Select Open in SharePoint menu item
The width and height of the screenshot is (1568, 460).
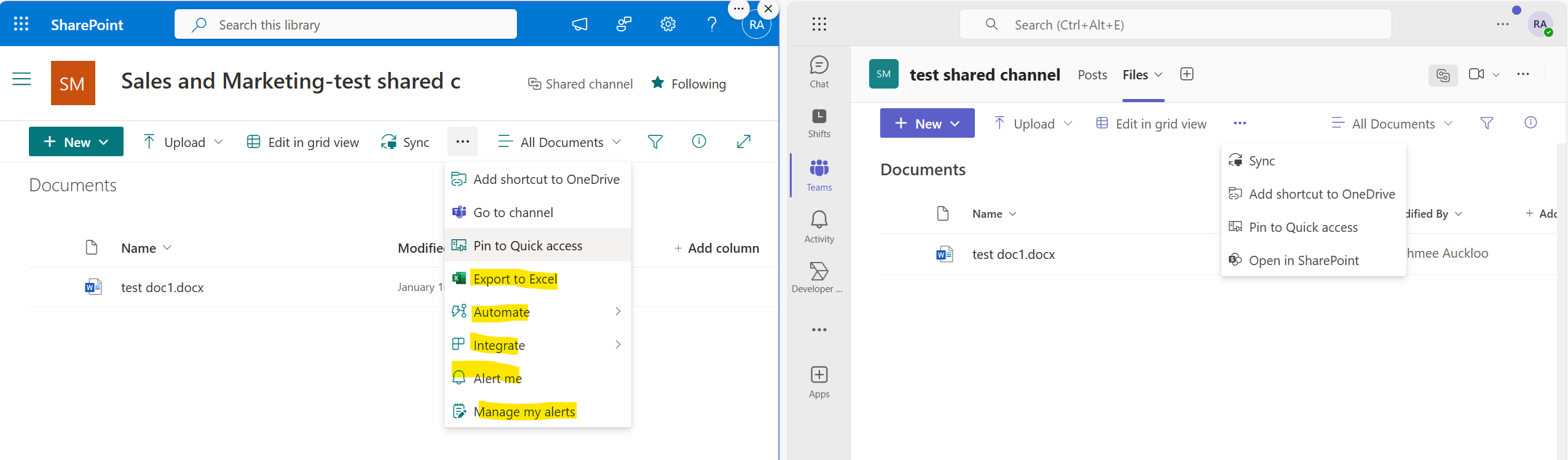click(1314, 260)
